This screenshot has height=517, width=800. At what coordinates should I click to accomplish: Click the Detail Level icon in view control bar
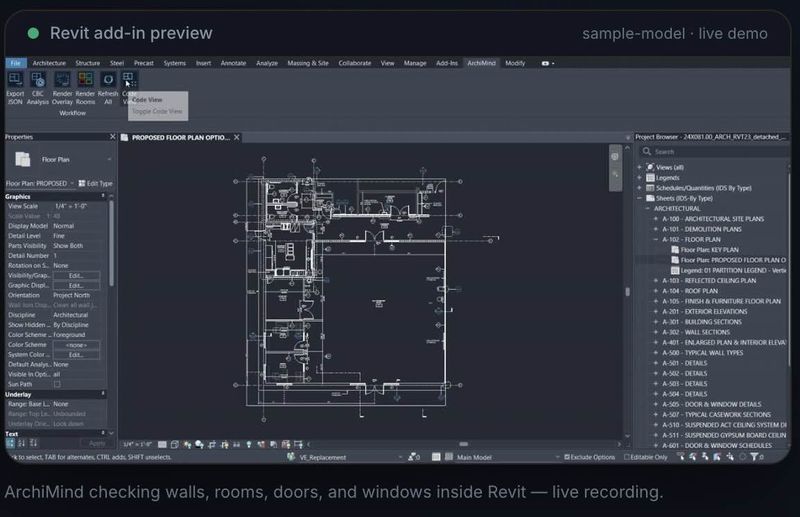(162, 445)
